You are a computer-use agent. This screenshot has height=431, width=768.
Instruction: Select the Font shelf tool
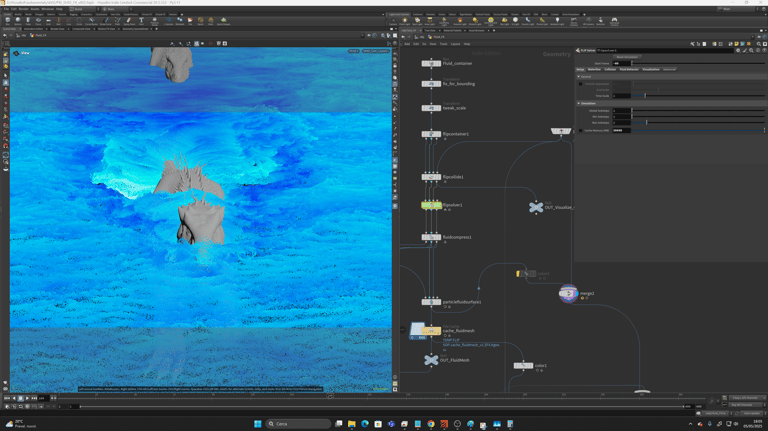(x=141, y=21)
